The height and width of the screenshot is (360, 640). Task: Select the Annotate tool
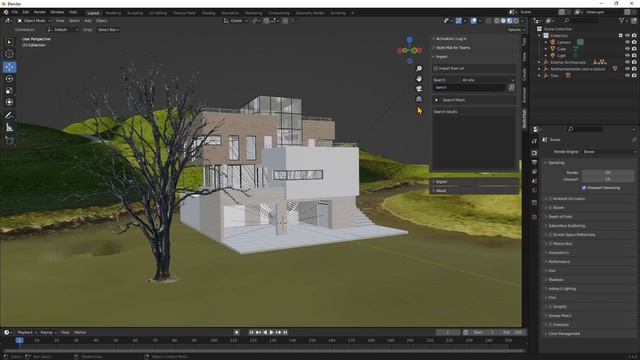9,116
